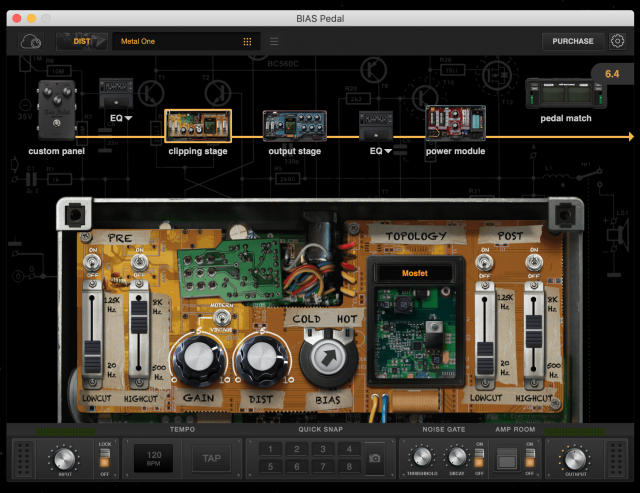Image resolution: width=640 pixels, height=493 pixels.
Task: Click the POST LOWCUT slider handle
Action: tap(485, 358)
